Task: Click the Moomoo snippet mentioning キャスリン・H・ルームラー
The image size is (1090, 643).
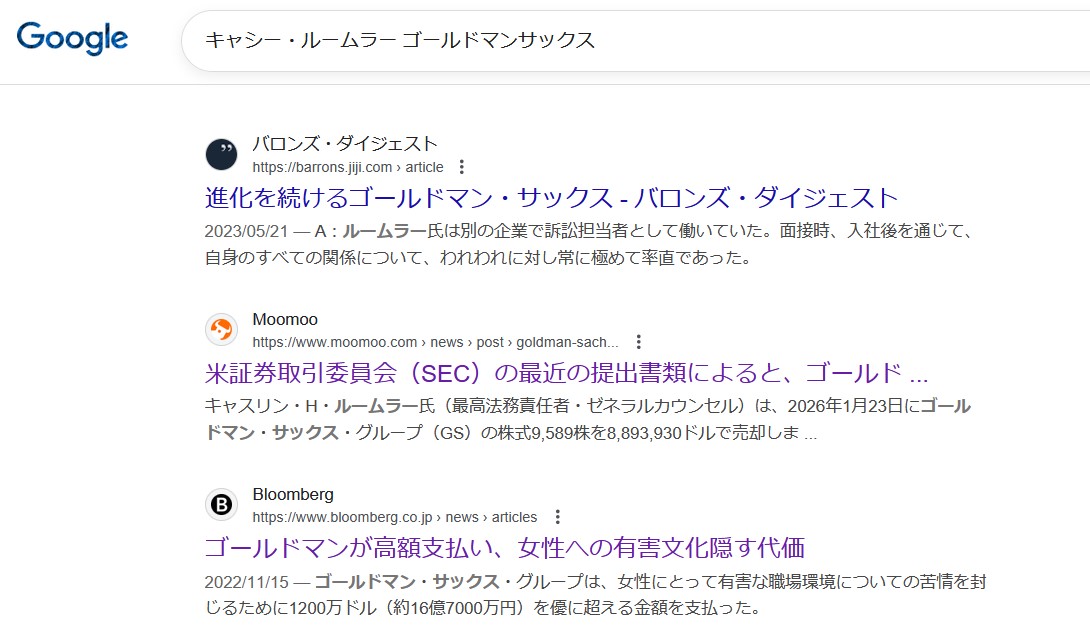Action: 588,420
